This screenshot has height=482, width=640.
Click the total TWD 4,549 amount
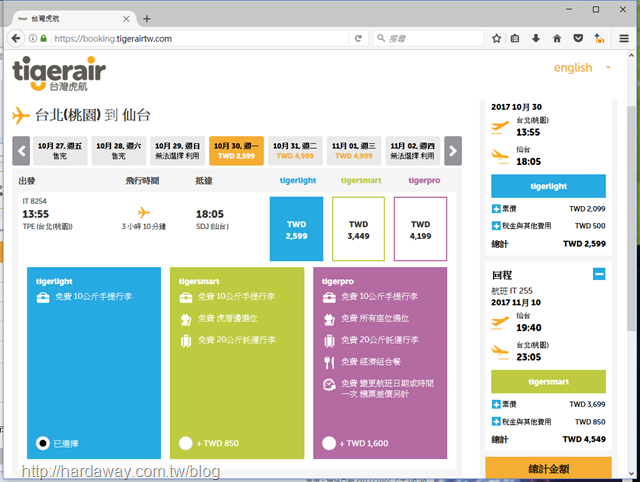(x=584, y=439)
